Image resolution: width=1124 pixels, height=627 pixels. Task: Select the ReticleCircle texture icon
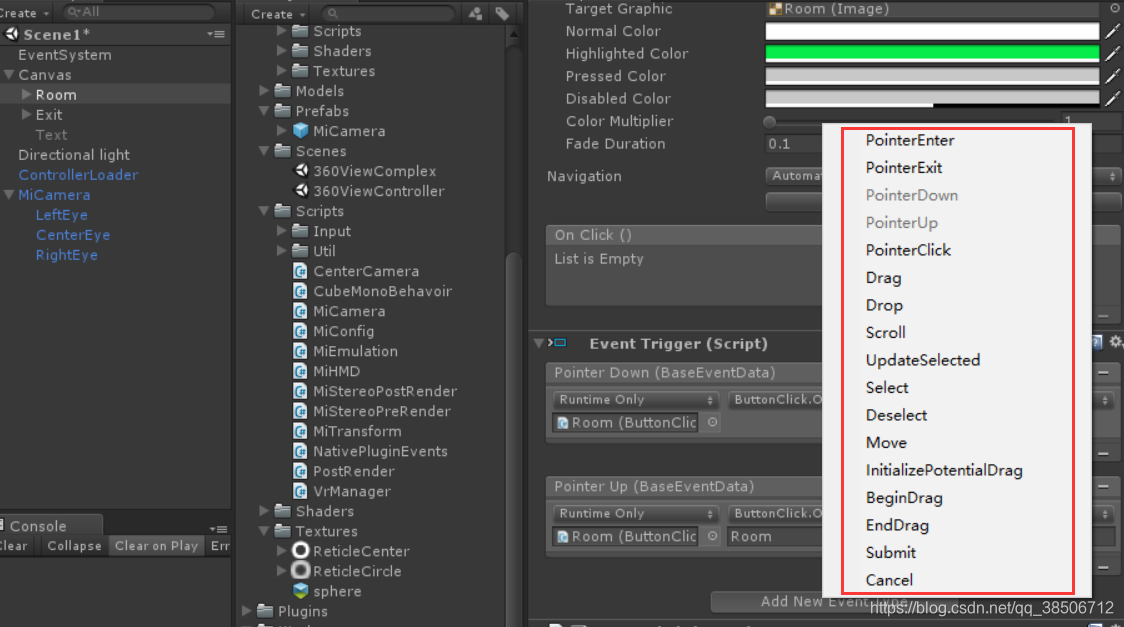click(x=301, y=571)
